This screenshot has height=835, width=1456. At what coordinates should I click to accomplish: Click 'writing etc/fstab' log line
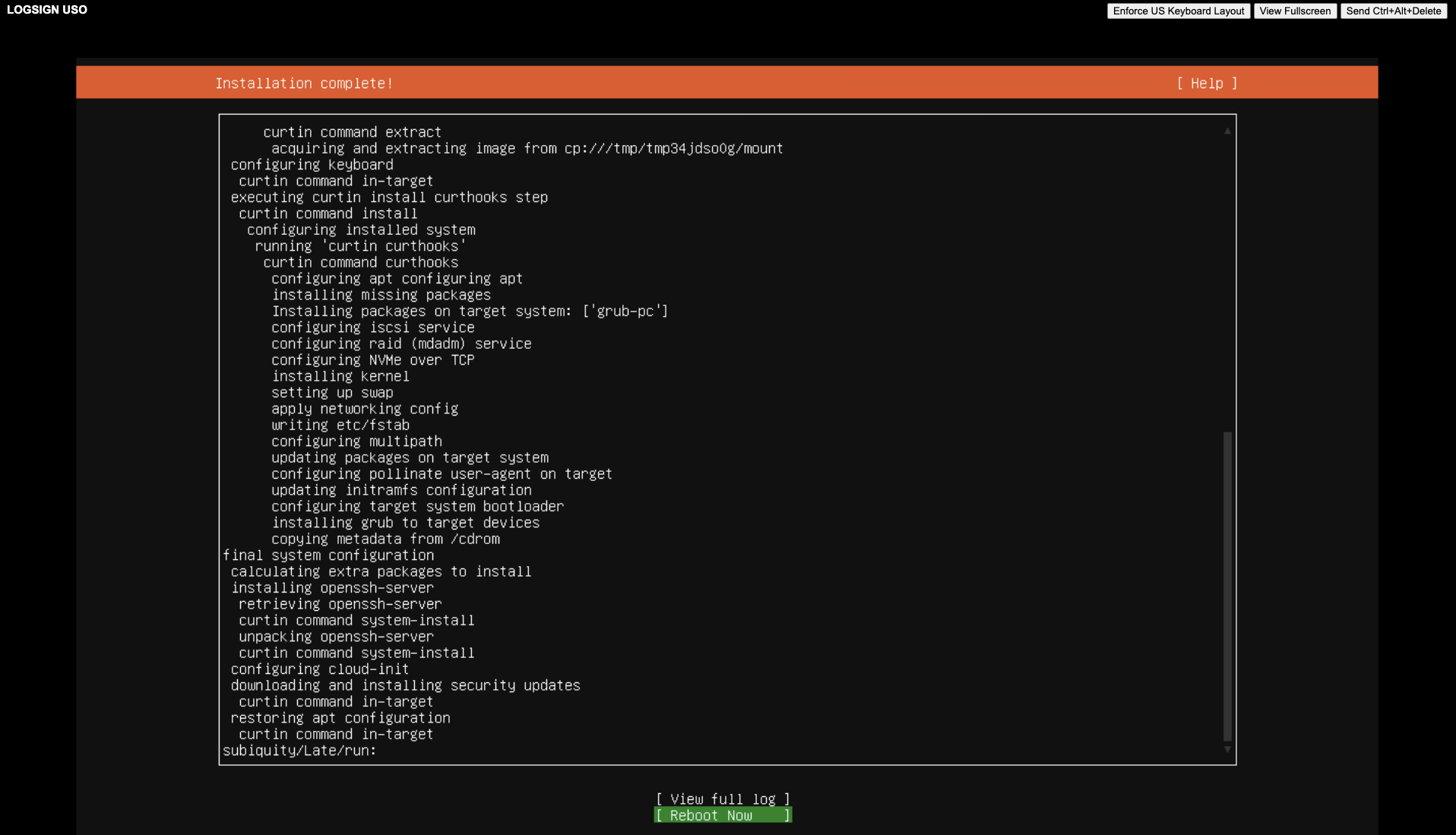[340, 425]
